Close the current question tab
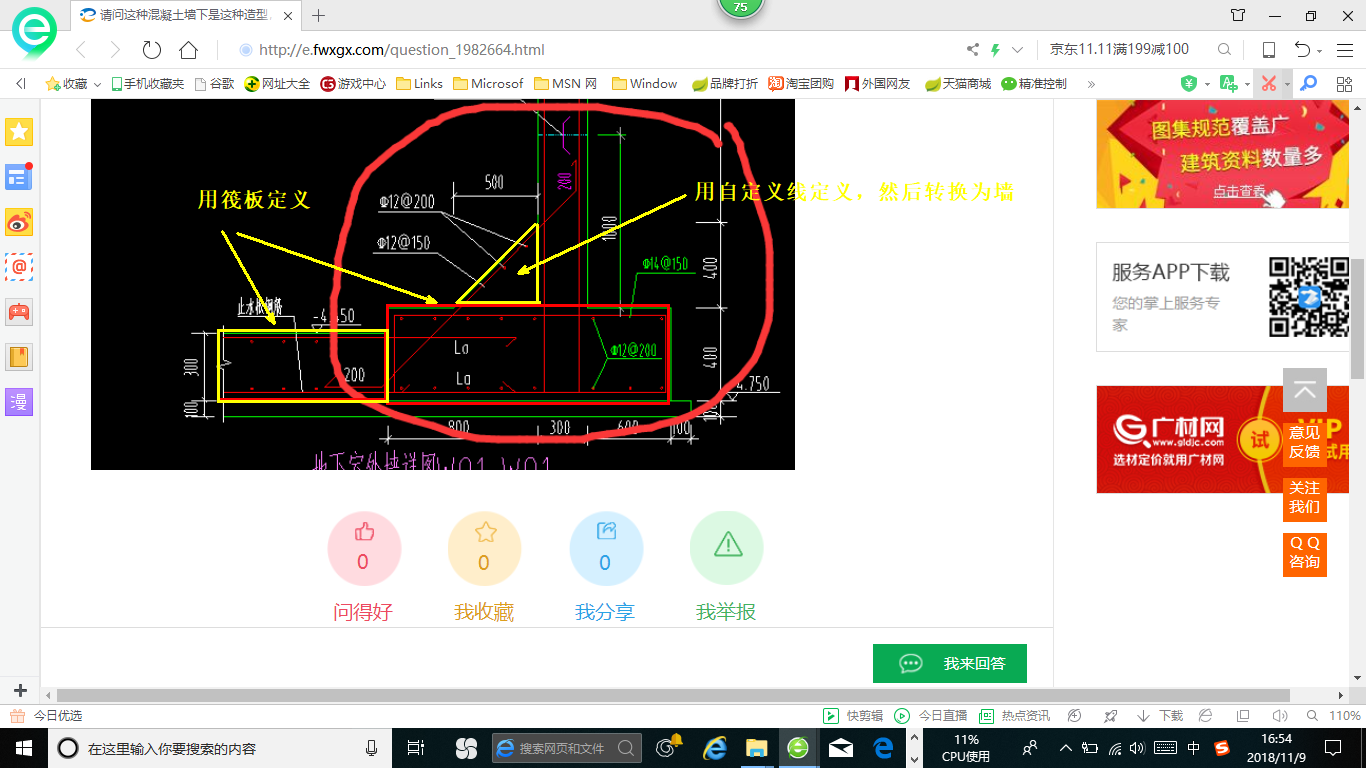 tap(290, 15)
